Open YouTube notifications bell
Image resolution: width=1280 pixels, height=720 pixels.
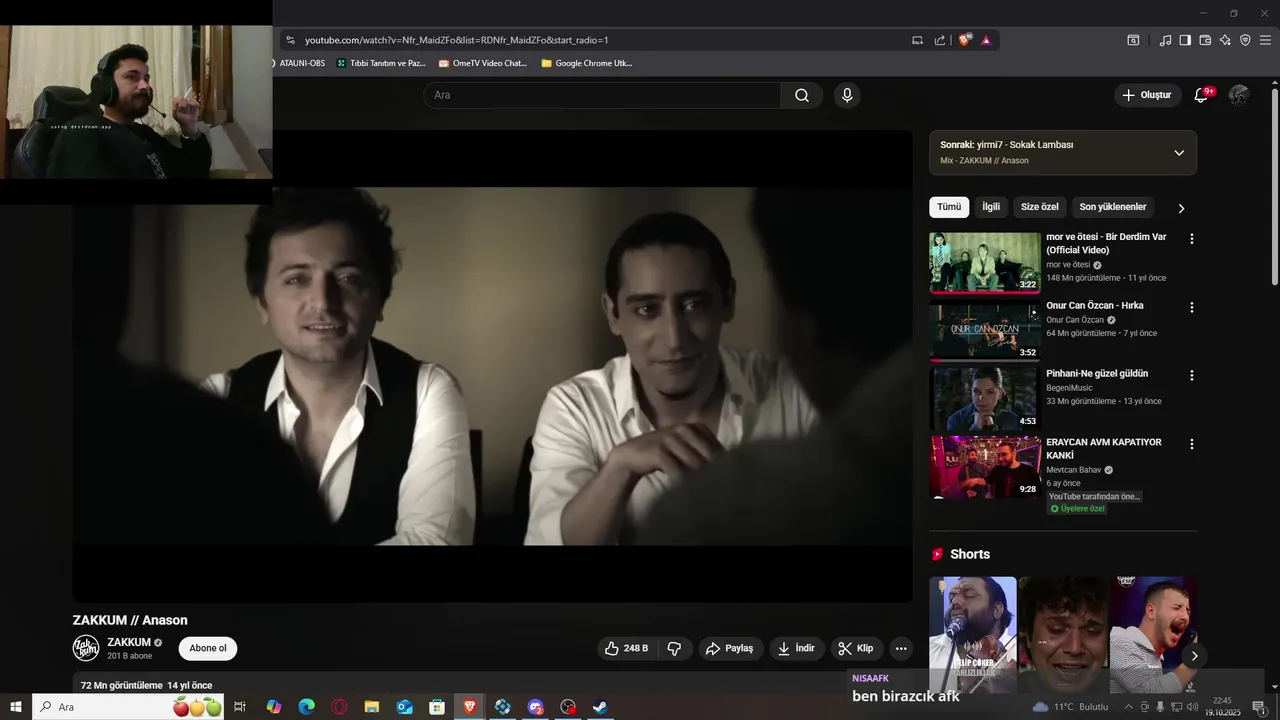tap(1202, 95)
